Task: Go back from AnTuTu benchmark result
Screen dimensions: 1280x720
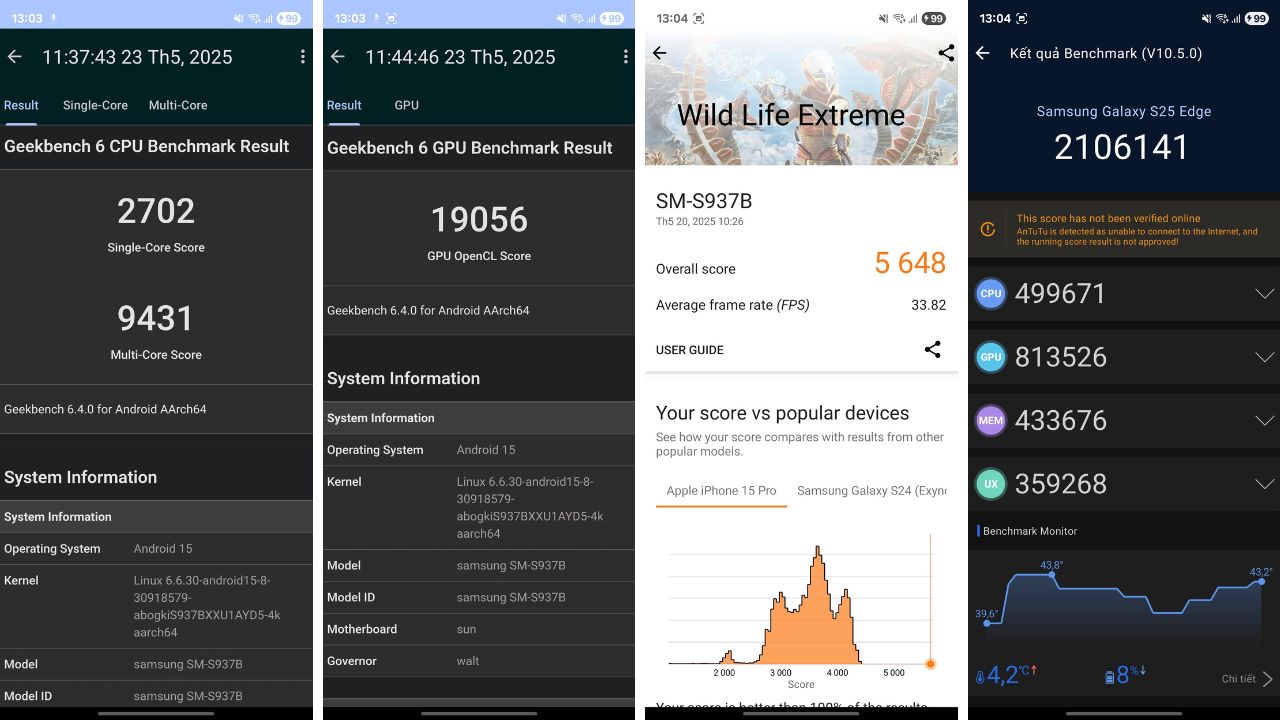Action: click(983, 53)
